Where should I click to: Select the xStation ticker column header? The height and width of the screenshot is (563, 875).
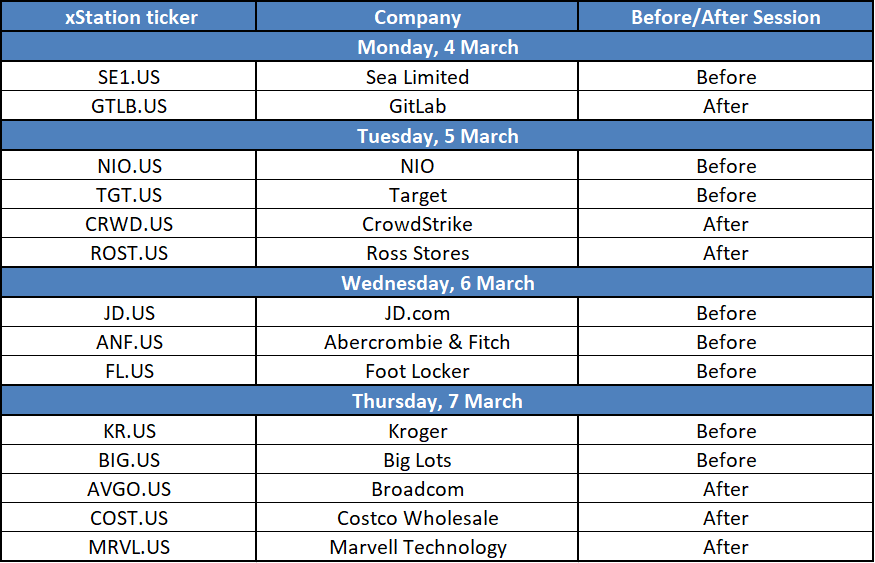tap(128, 17)
